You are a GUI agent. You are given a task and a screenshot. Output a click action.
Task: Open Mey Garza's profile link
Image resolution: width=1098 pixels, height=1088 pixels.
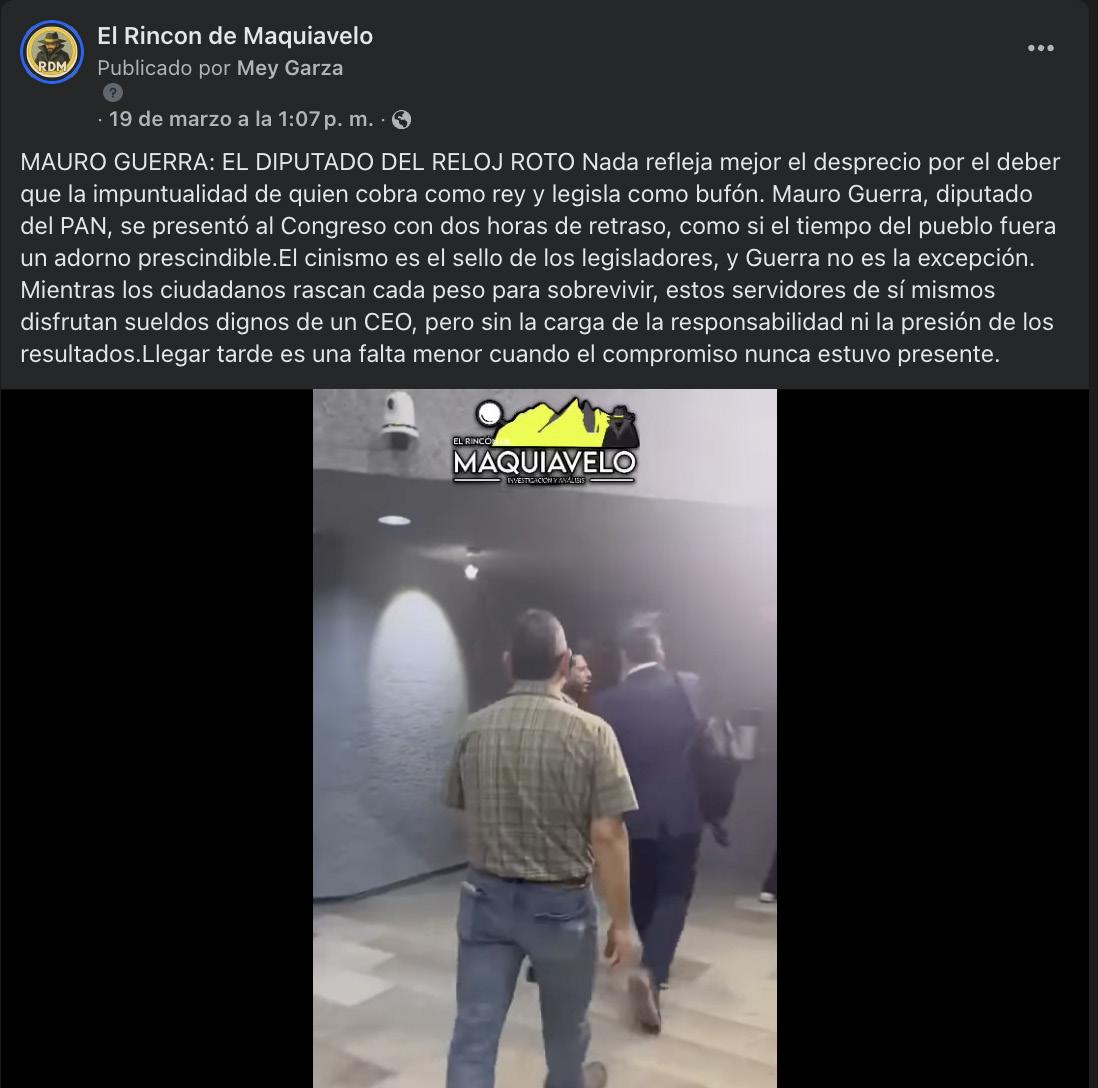click(290, 68)
